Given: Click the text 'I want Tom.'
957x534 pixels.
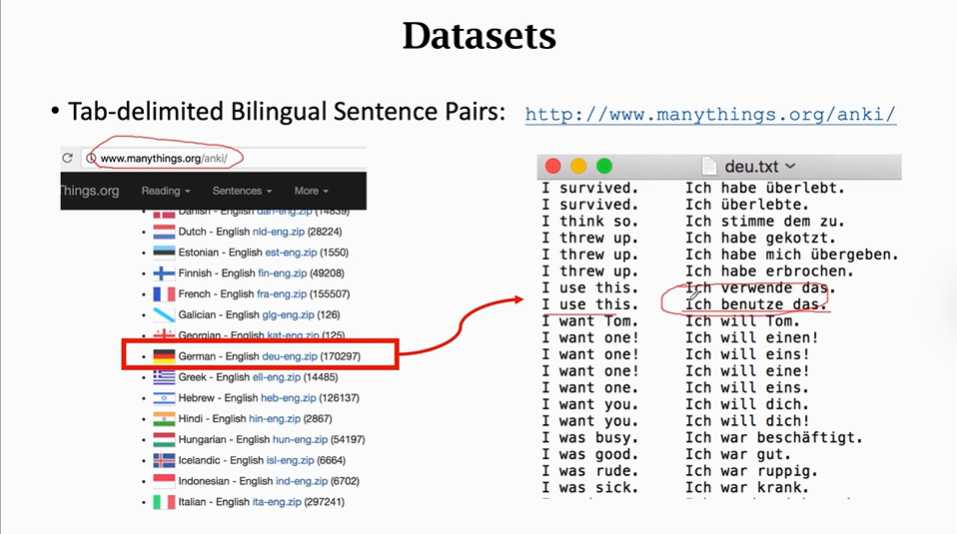Looking at the screenshot, I should pyautogui.click(x=590, y=321).
